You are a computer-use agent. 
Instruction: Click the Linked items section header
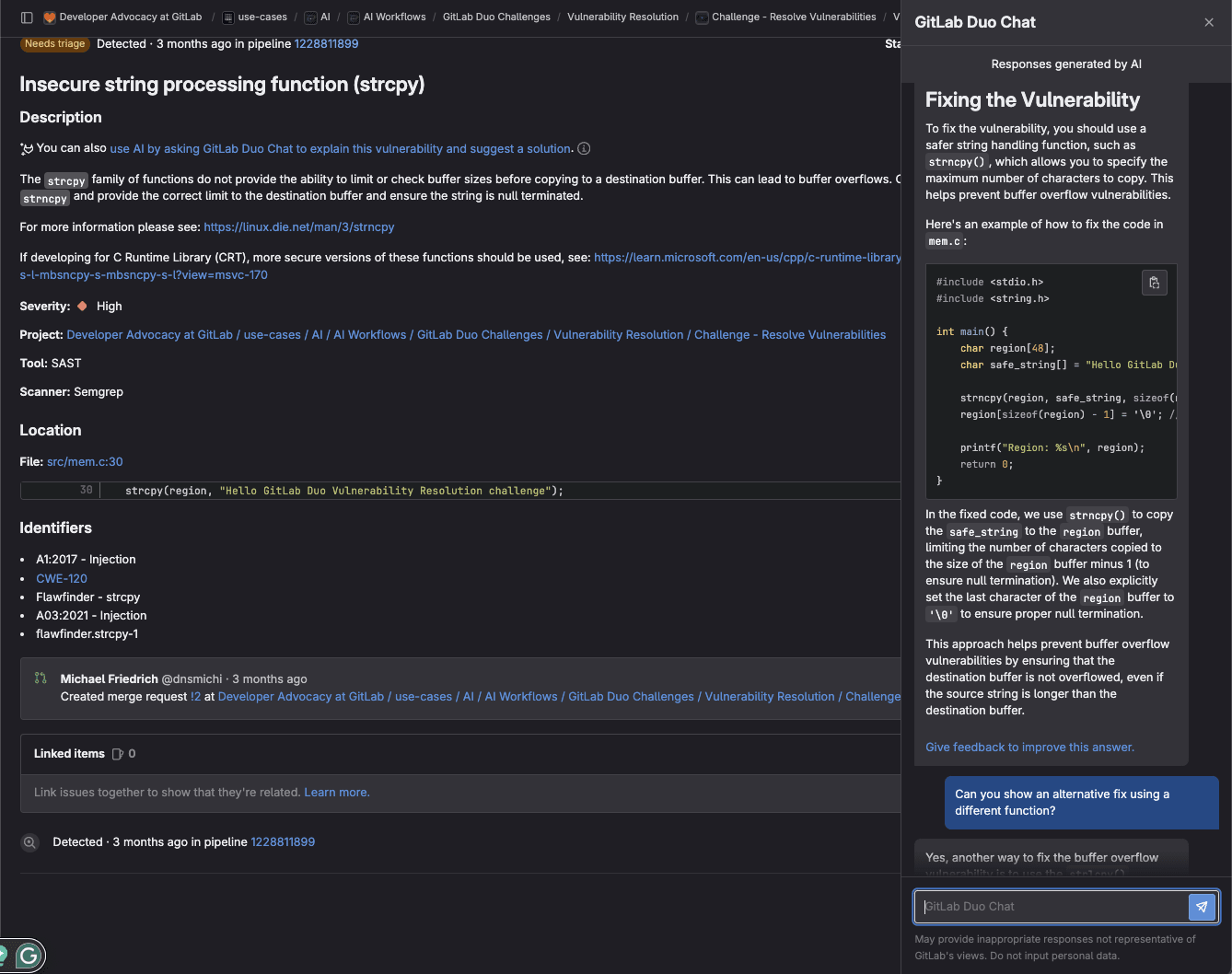click(x=69, y=753)
